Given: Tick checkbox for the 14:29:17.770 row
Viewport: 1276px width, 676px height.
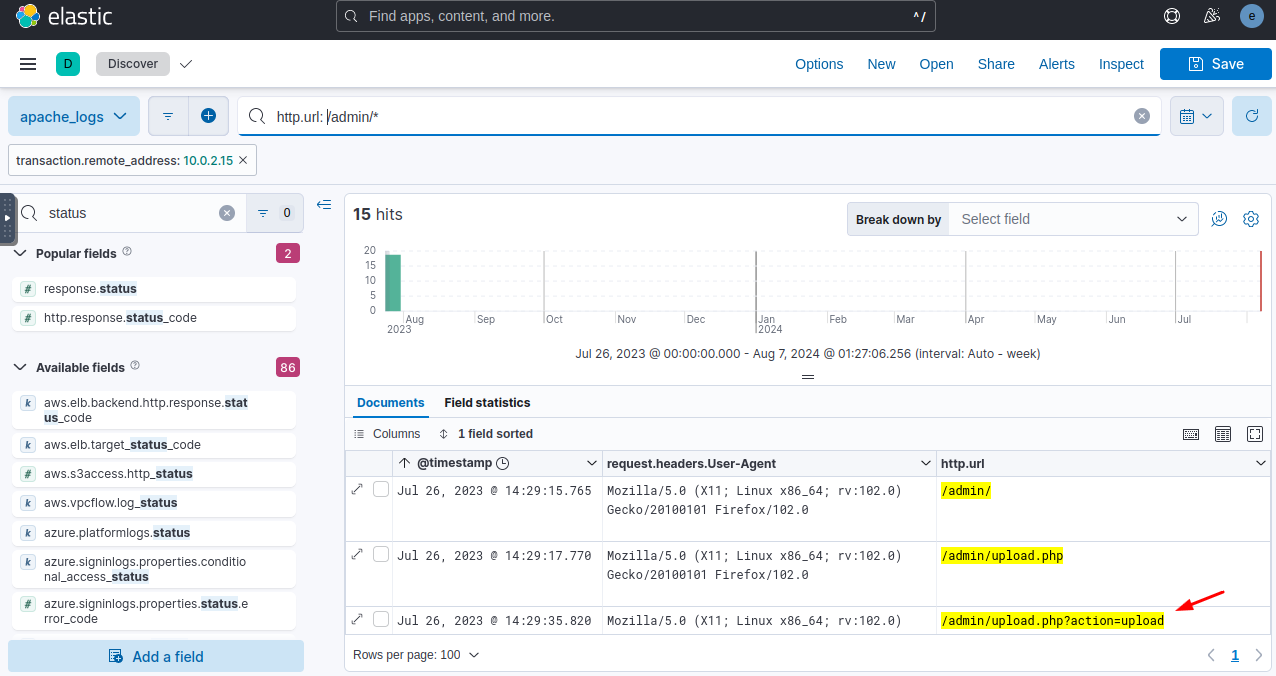Looking at the screenshot, I should (x=381, y=554).
